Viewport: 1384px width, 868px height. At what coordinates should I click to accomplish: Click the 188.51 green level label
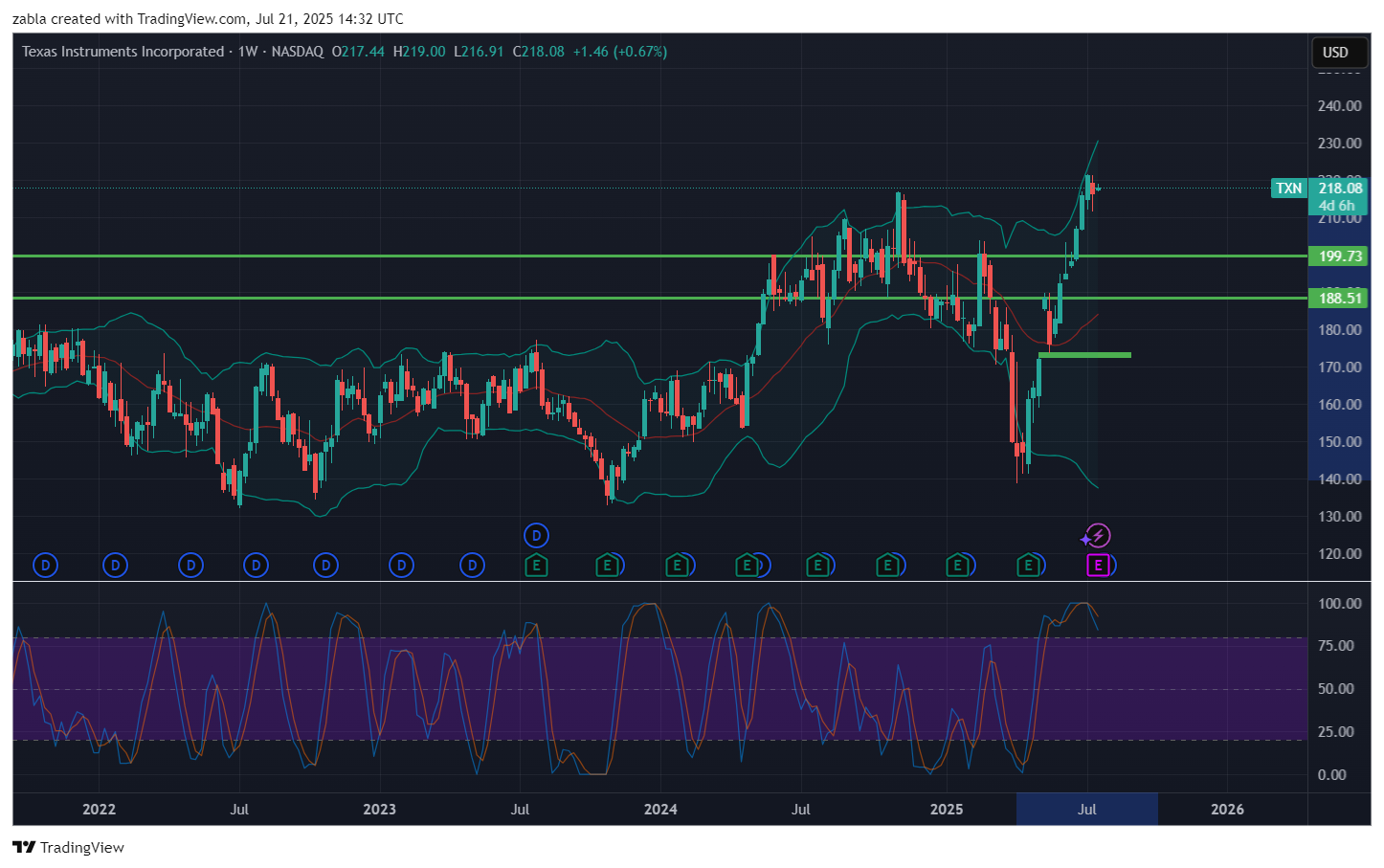click(x=1339, y=299)
